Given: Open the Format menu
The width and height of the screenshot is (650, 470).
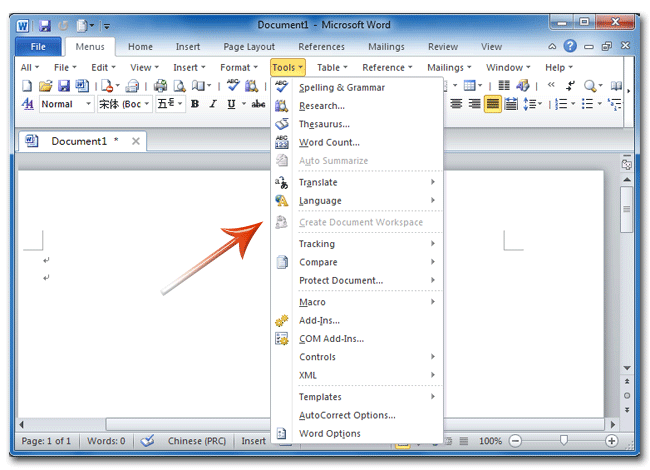Looking at the screenshot, I should (x=239, y=68).
